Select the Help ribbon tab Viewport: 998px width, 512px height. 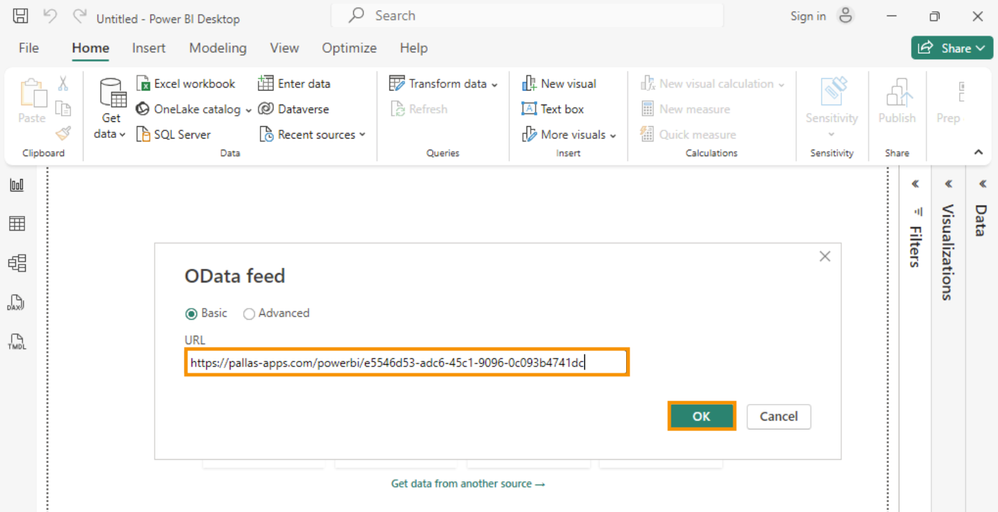pyautogui.click(x=414, y=48)
